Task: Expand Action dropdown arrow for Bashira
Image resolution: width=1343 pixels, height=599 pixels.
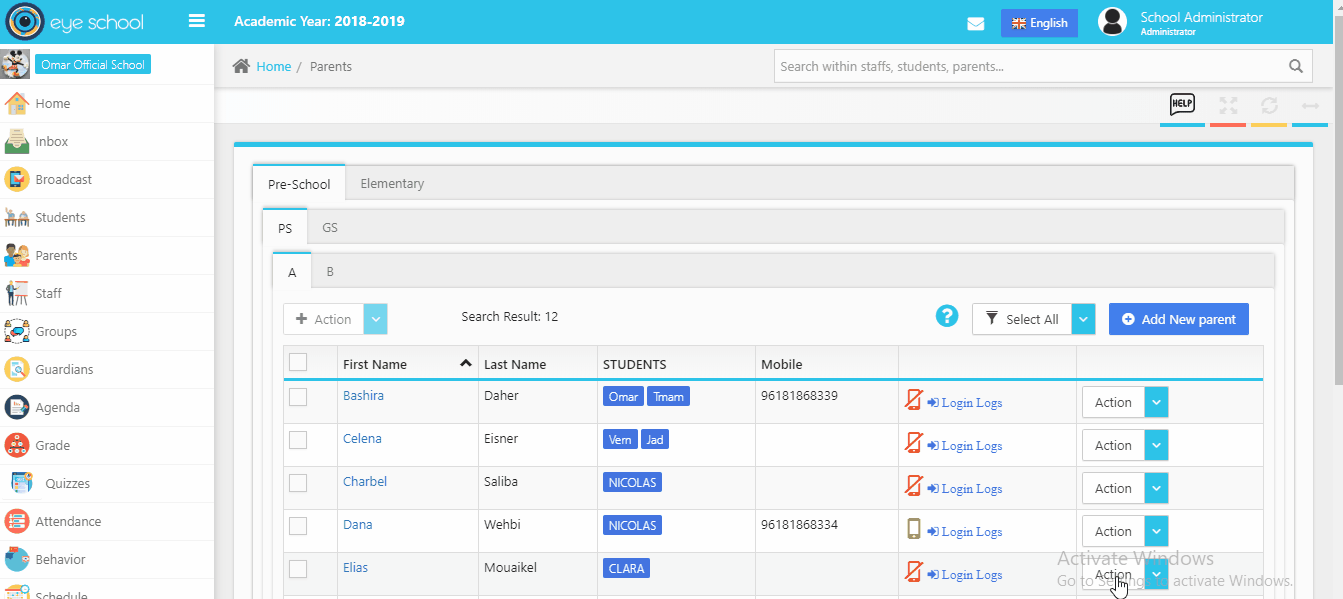Action: pos(1156,402)
